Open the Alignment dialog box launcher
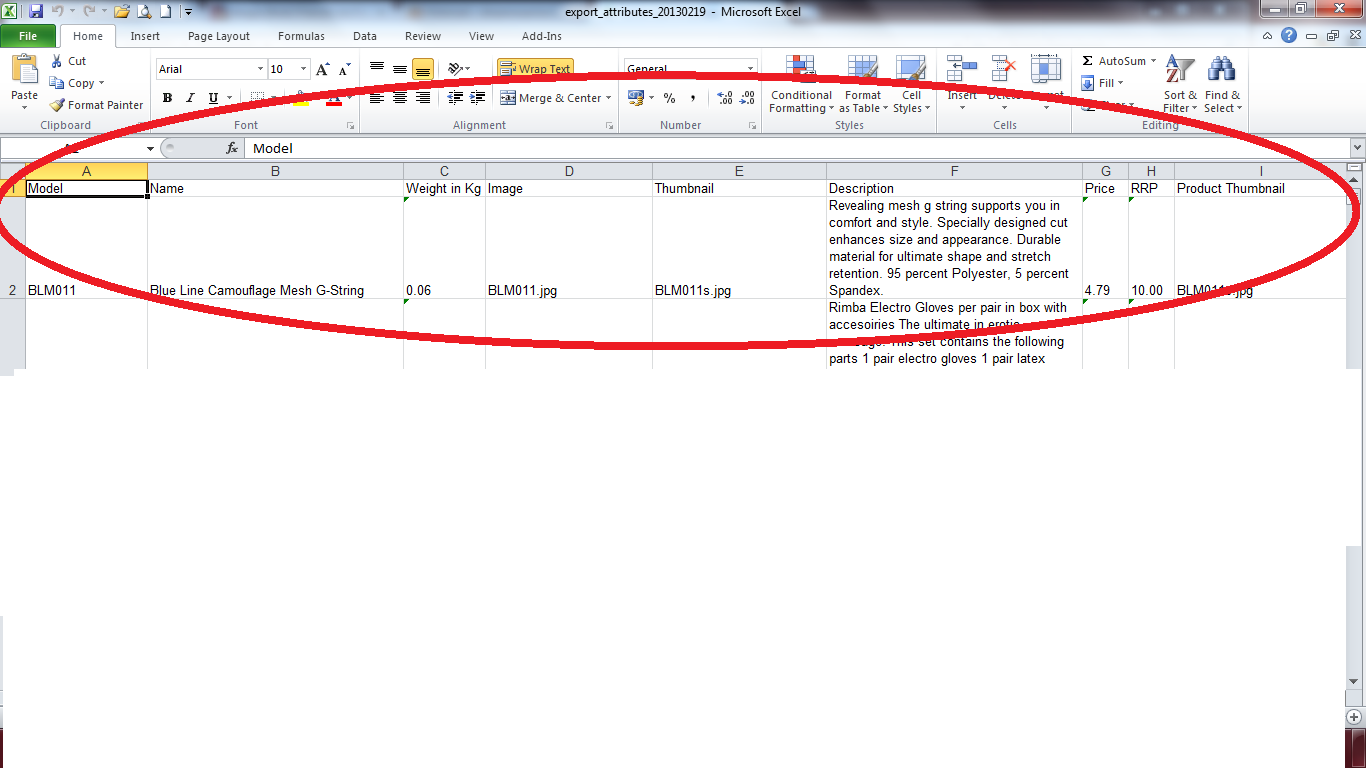 pyautogui.click(x=609, y=126)
